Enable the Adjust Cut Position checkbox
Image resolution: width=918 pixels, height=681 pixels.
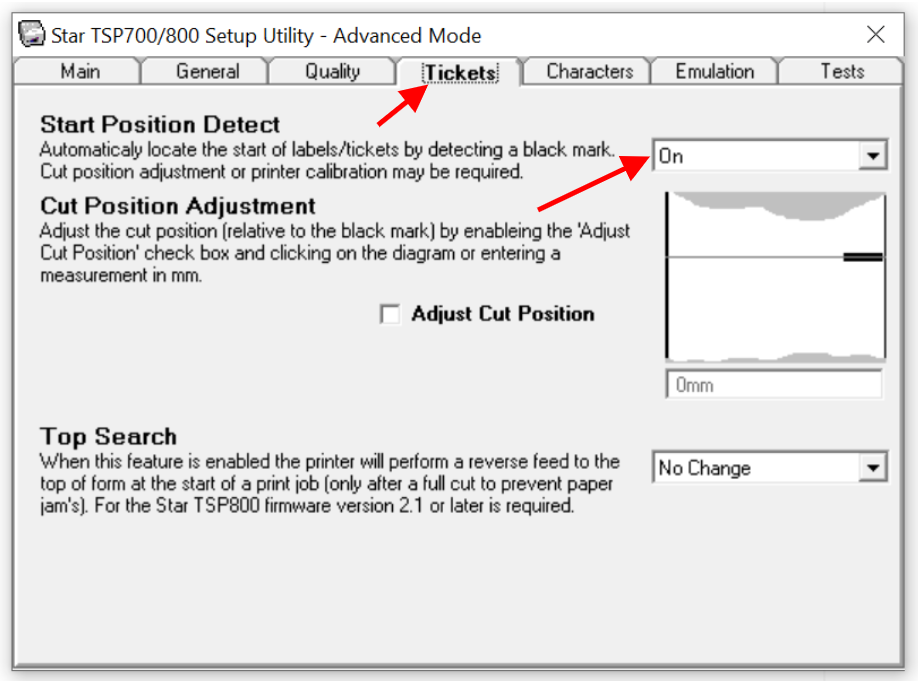(390, 315)
